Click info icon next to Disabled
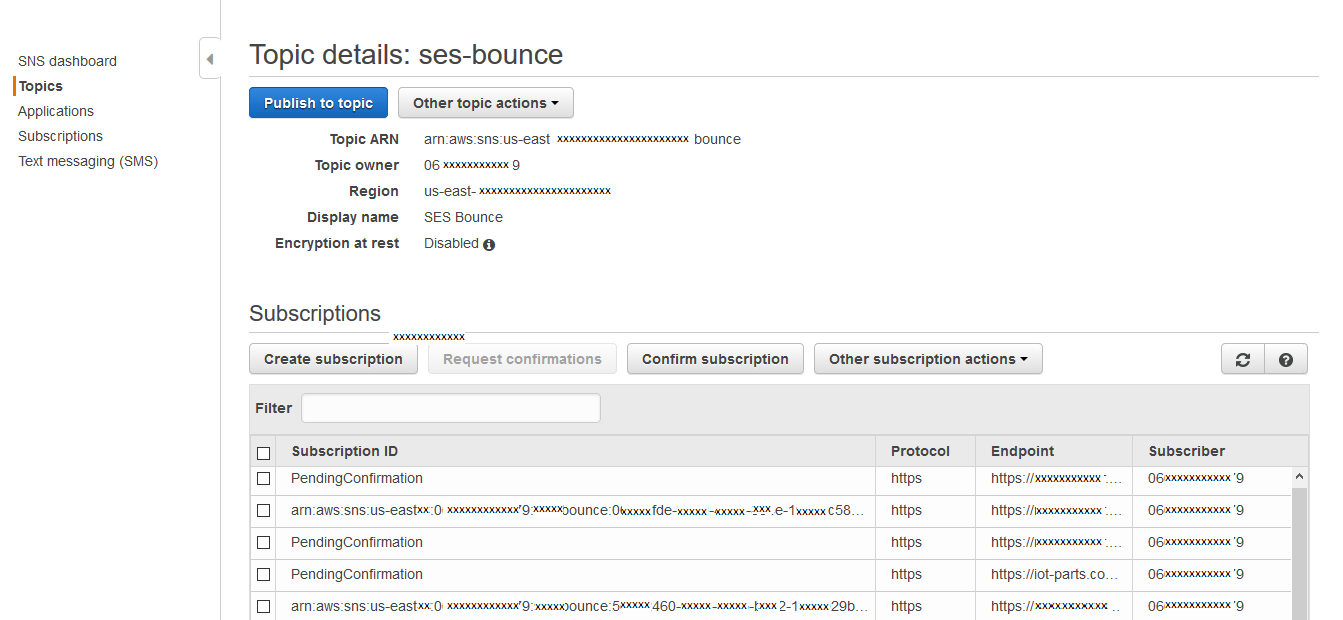The image size is (1343, 620). click(489, 244)
